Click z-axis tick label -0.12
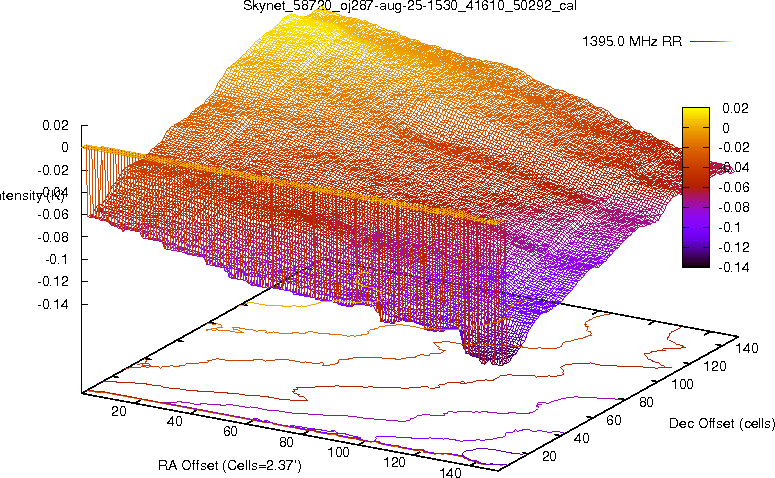The image size is (775, 478). click(53, 282)
